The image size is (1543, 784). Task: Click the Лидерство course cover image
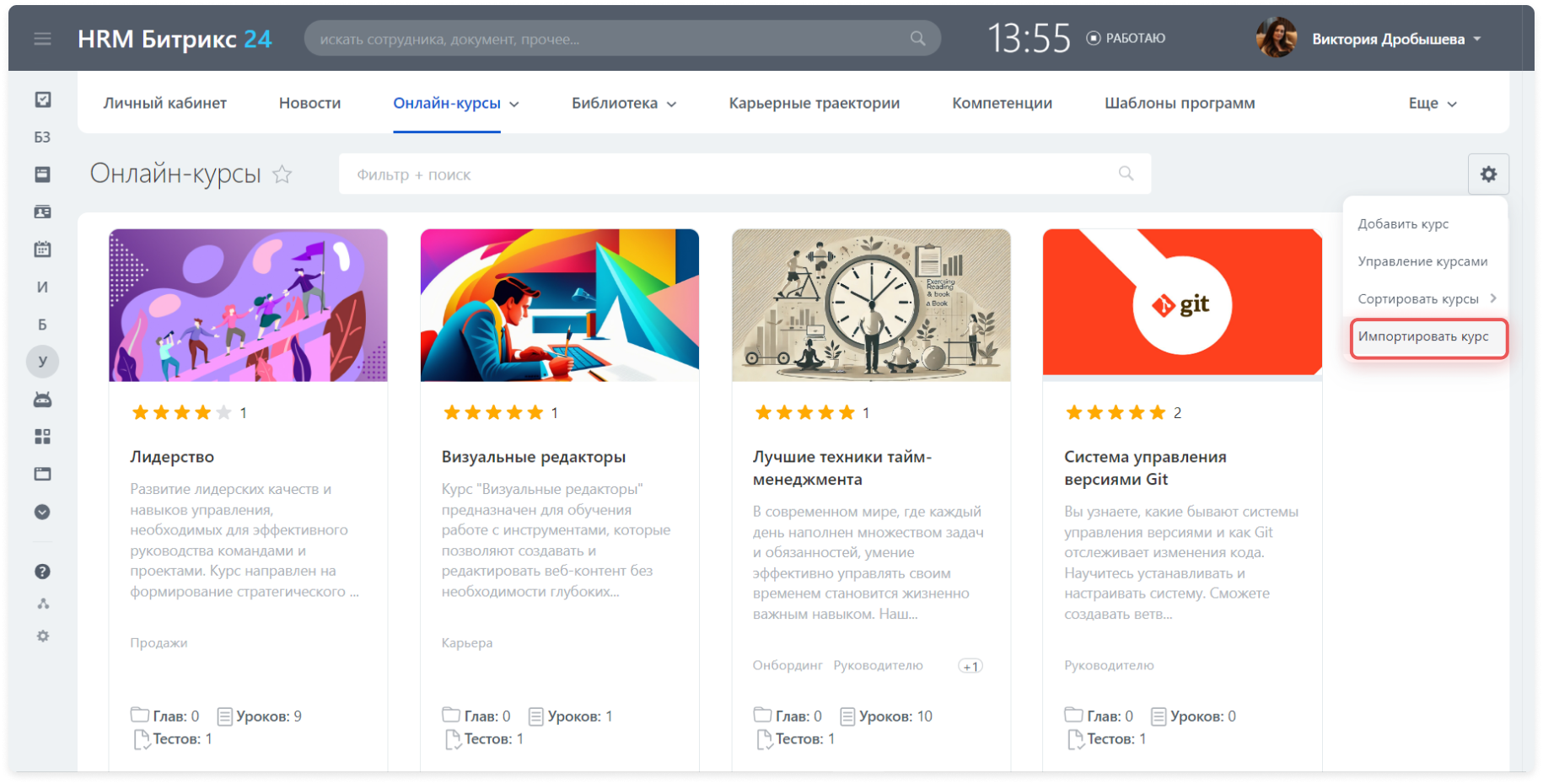(x=248, y=305)
